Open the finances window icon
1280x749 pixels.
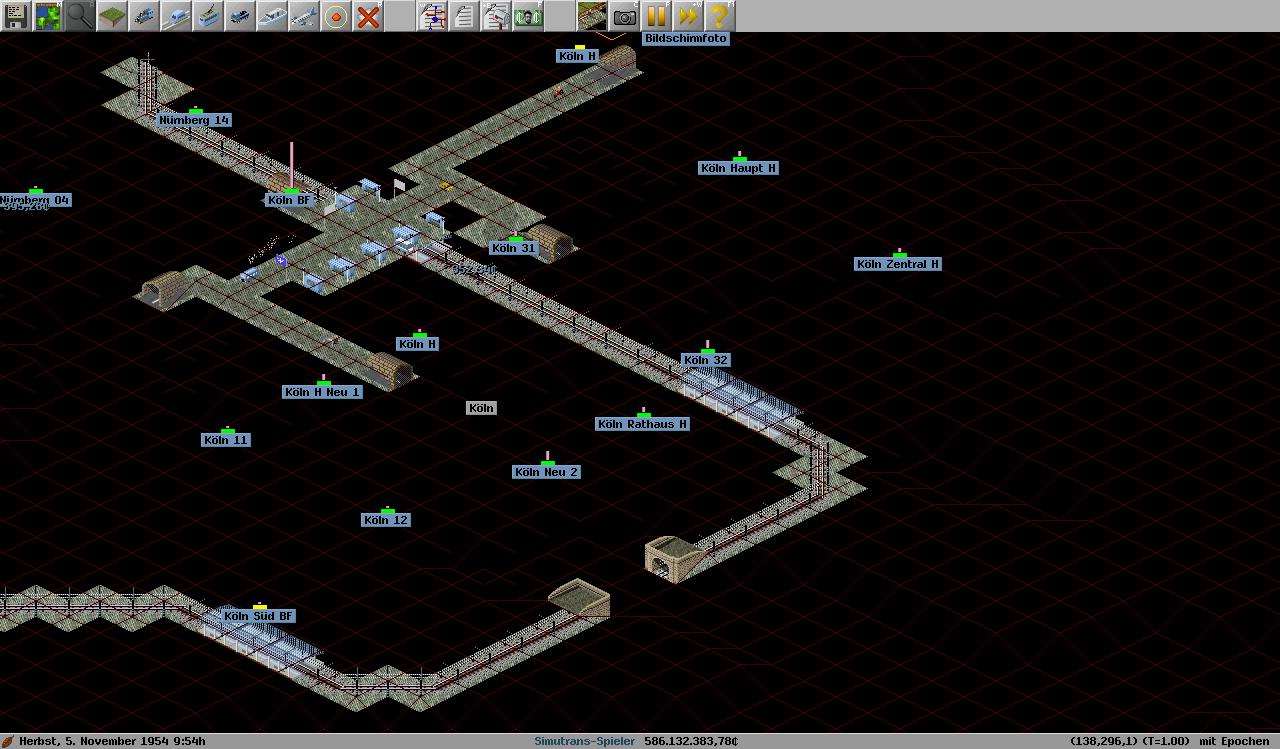(x=528, y=16)
